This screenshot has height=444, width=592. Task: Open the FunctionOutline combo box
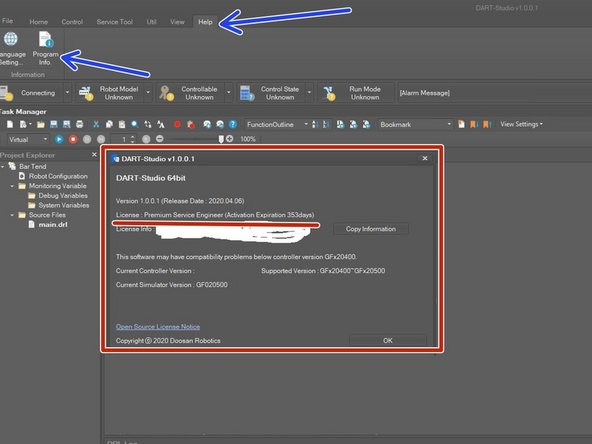(276, 124)
